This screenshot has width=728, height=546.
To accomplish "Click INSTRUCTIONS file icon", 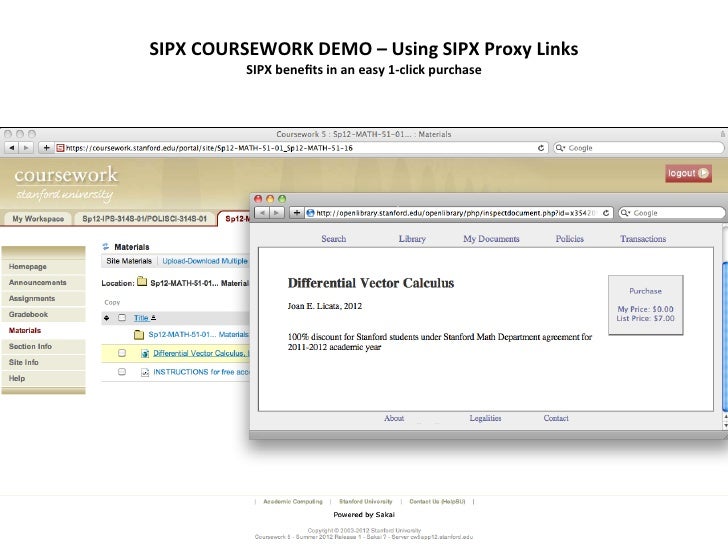I will [145, 372].
